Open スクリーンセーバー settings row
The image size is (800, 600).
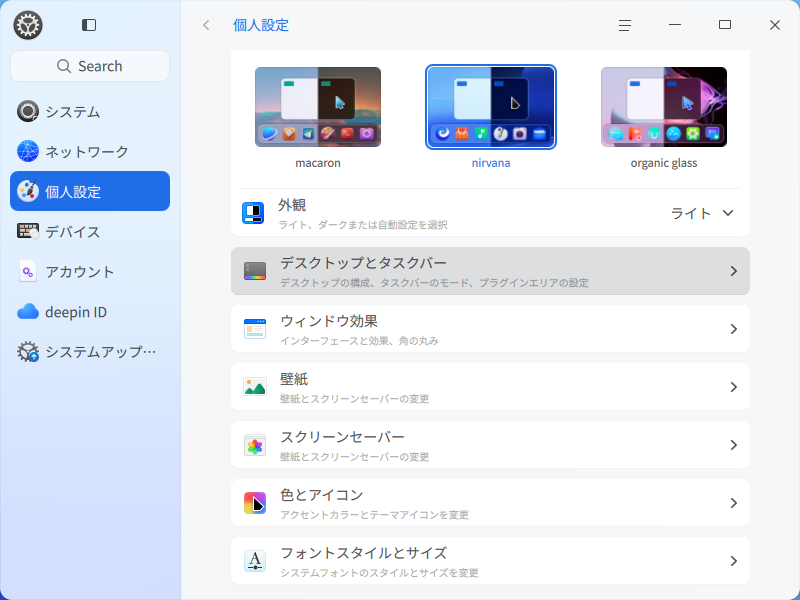[490, 445]
